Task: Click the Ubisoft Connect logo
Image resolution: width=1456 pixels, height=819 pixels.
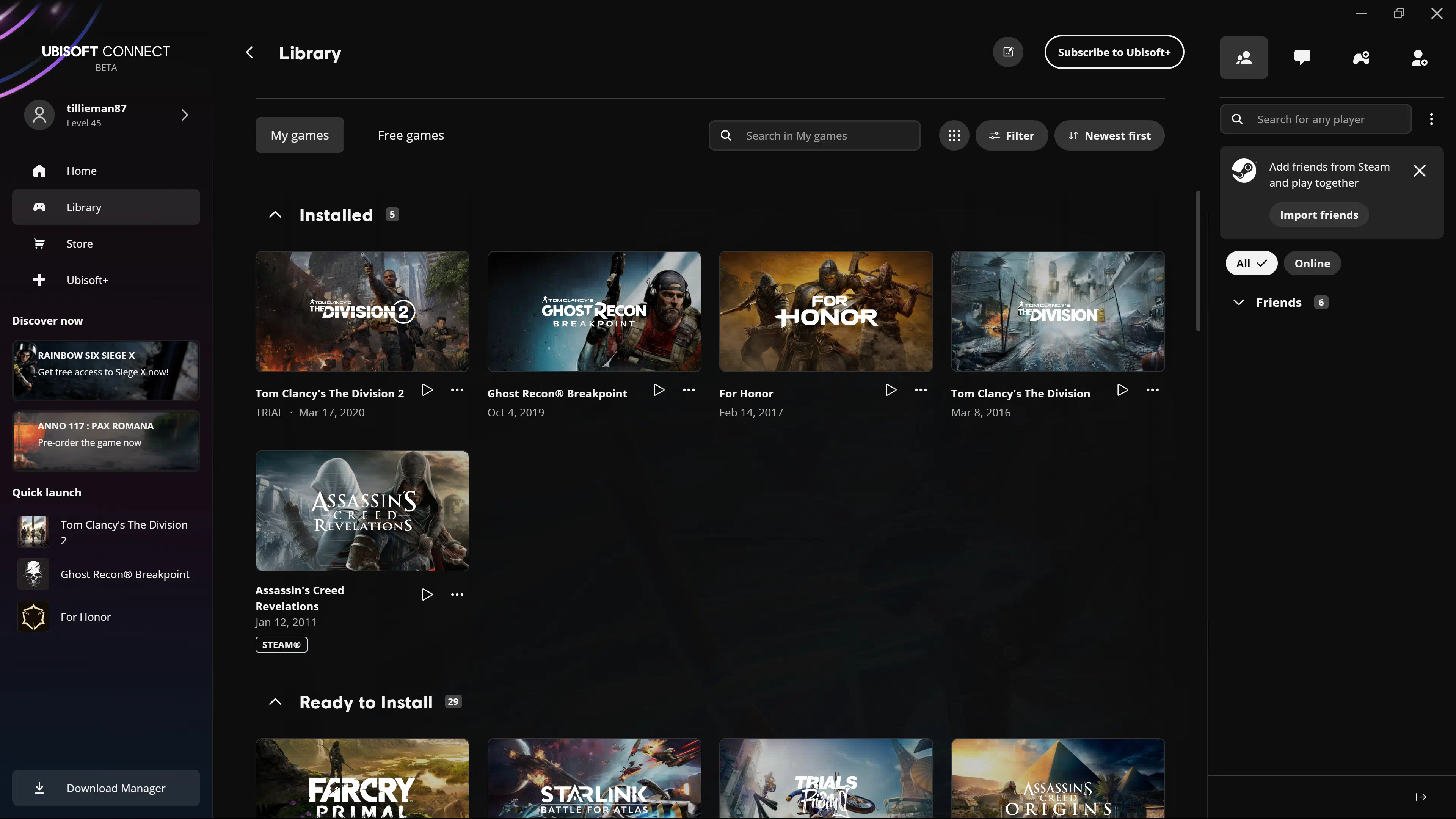Action: coord(106,58)
